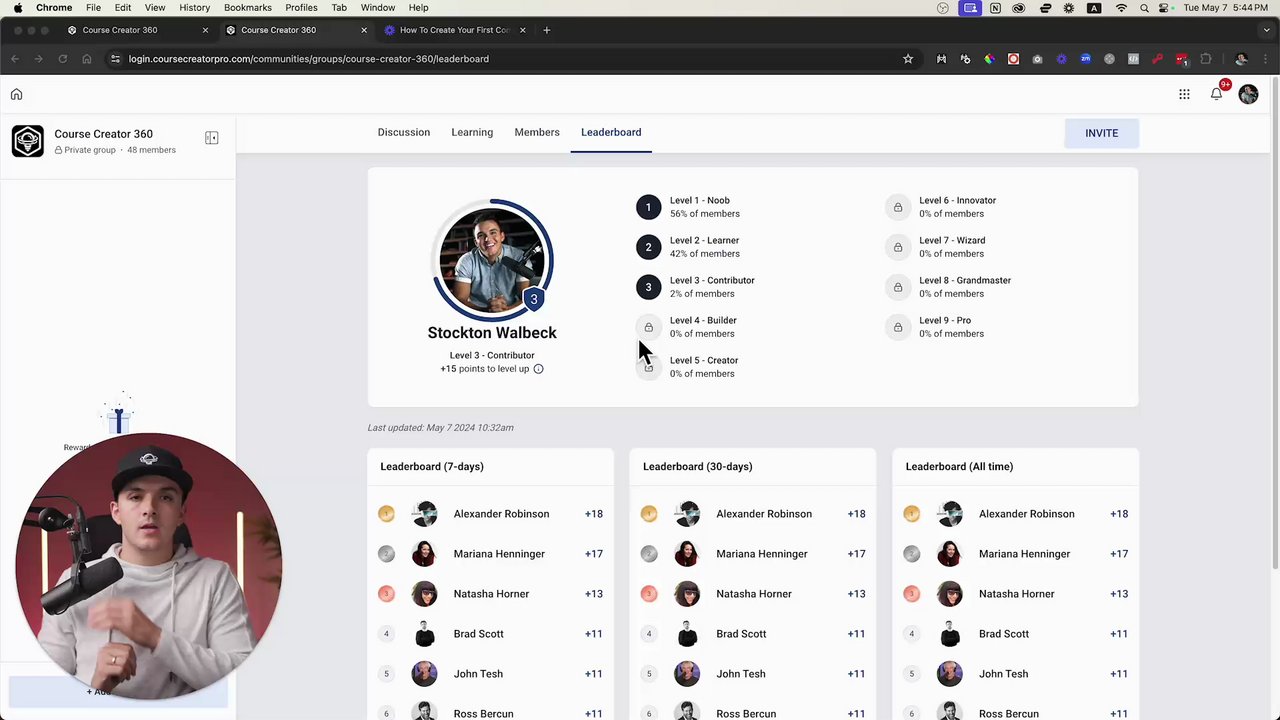Click the Level 9 - Pro lock icon

[x=898, y=327]
